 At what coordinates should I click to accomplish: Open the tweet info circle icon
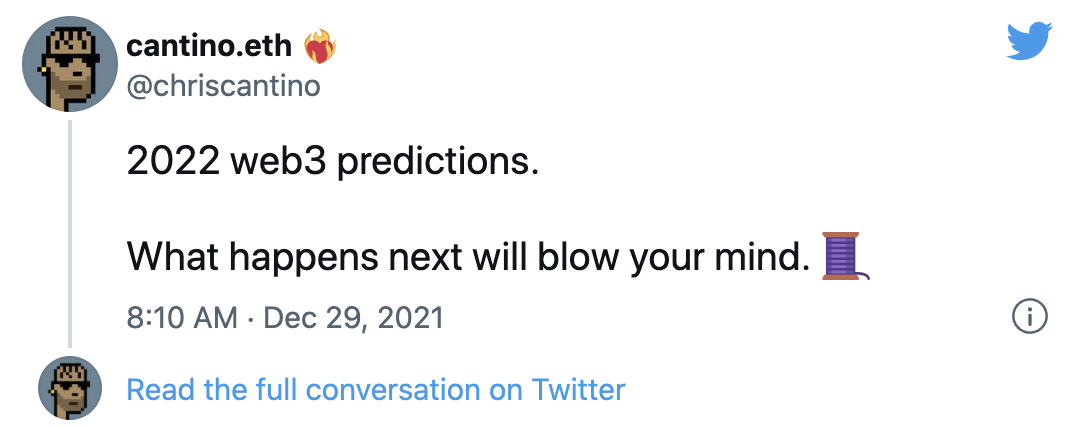point(1030,318)
